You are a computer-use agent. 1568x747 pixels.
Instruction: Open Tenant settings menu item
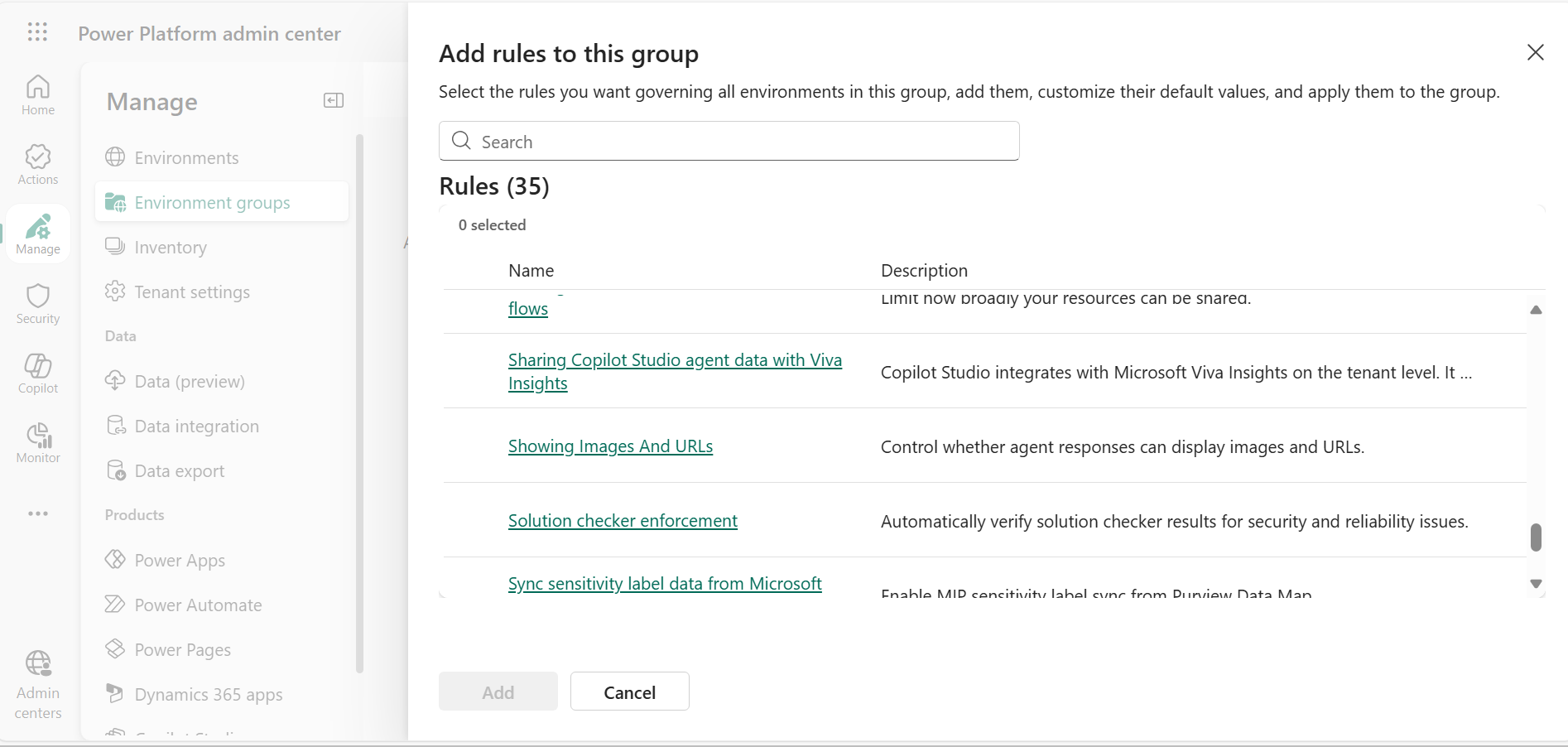[192, 292]
